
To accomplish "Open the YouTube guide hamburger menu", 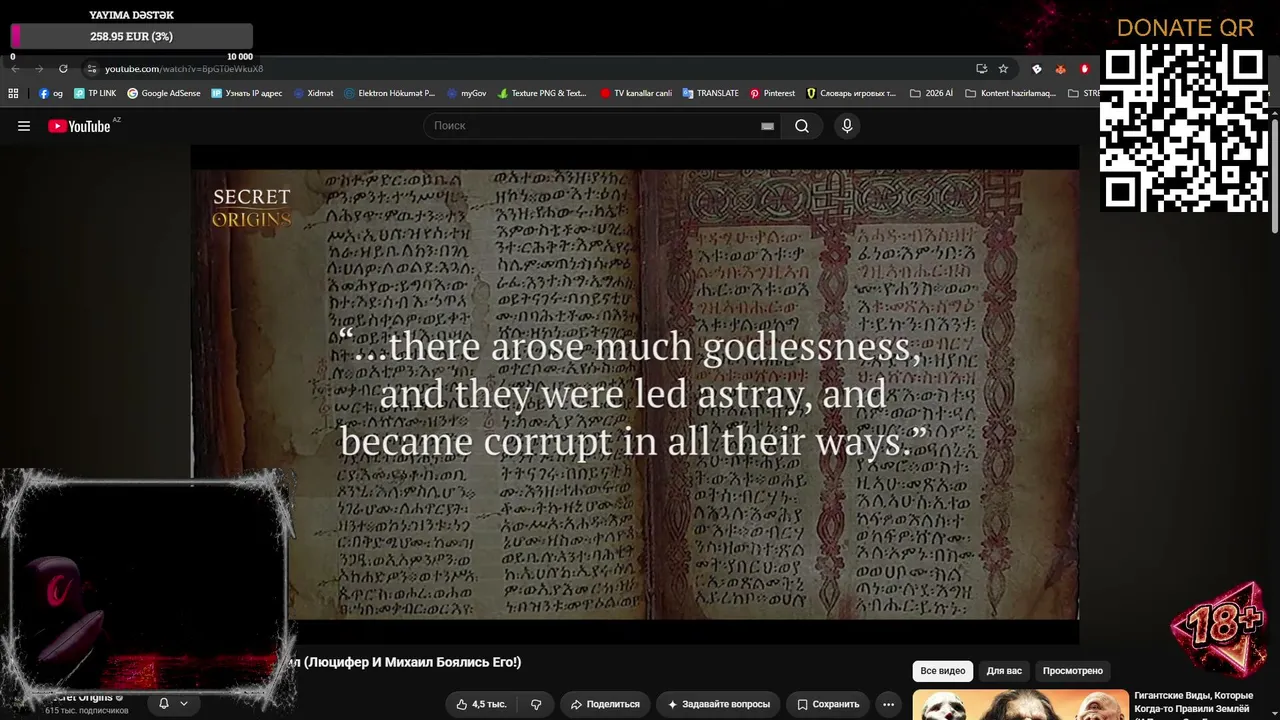I will (24, 126).
